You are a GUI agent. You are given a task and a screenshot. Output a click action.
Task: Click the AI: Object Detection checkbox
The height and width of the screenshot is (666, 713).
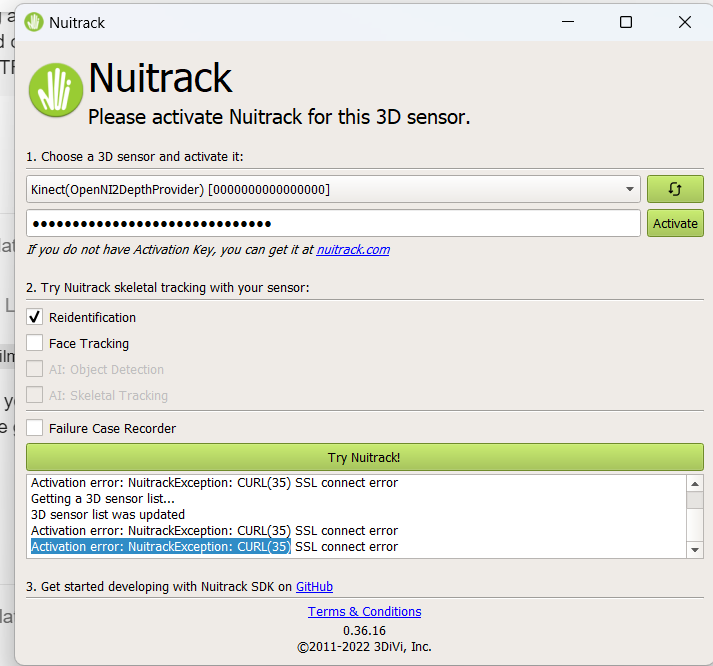35,369
